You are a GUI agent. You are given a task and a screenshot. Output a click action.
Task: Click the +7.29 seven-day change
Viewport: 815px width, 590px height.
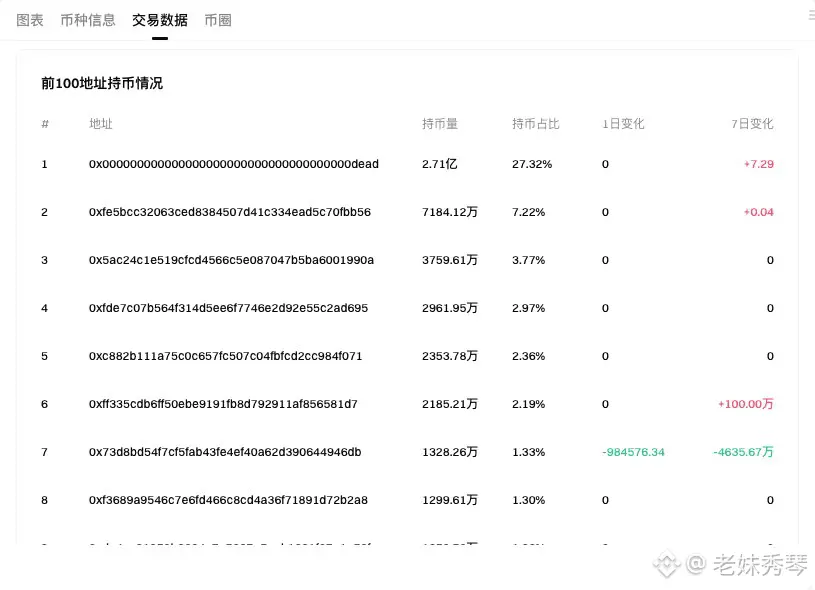[759, 164]
